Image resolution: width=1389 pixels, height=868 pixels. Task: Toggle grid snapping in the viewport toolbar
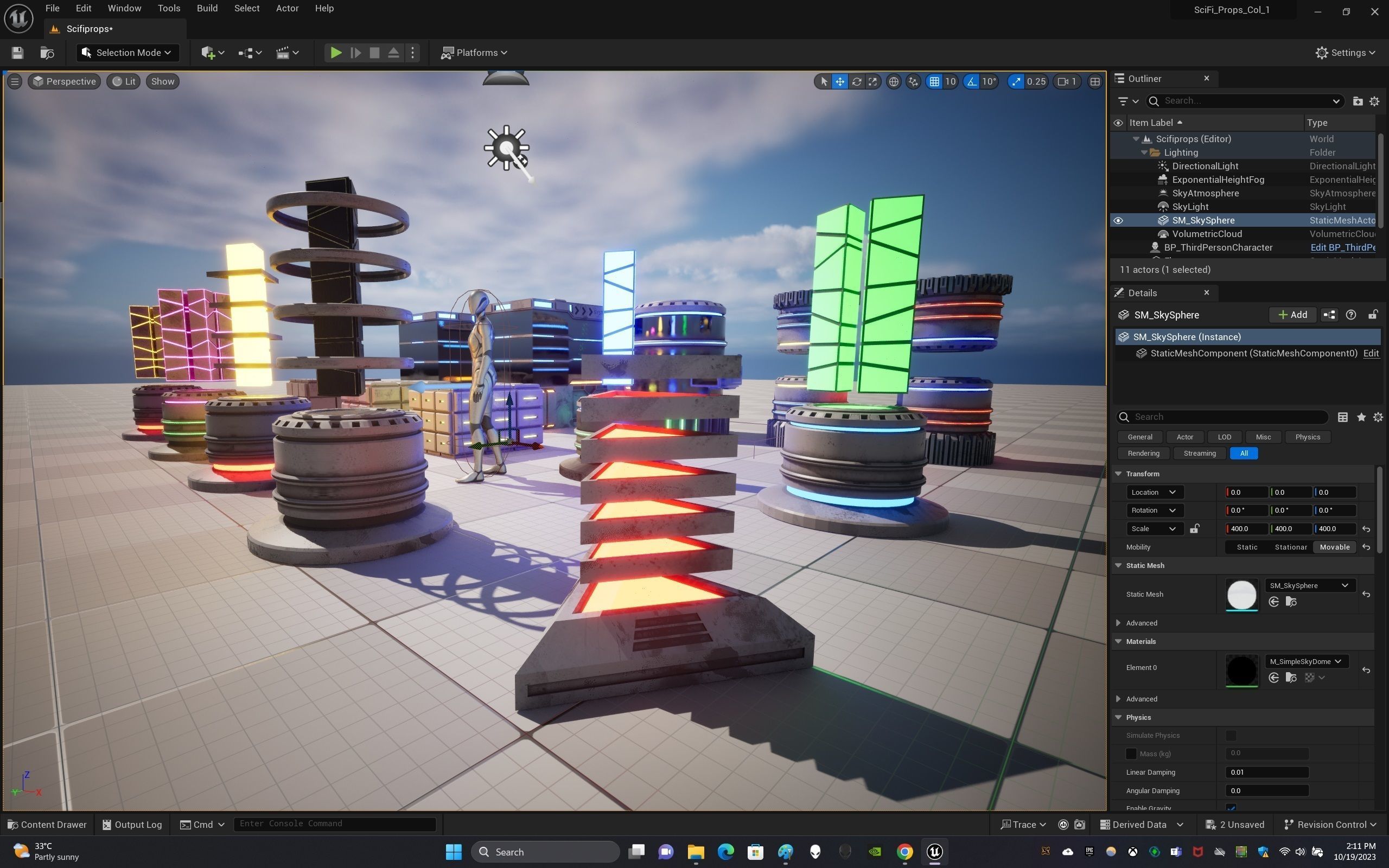click(934, 81)
